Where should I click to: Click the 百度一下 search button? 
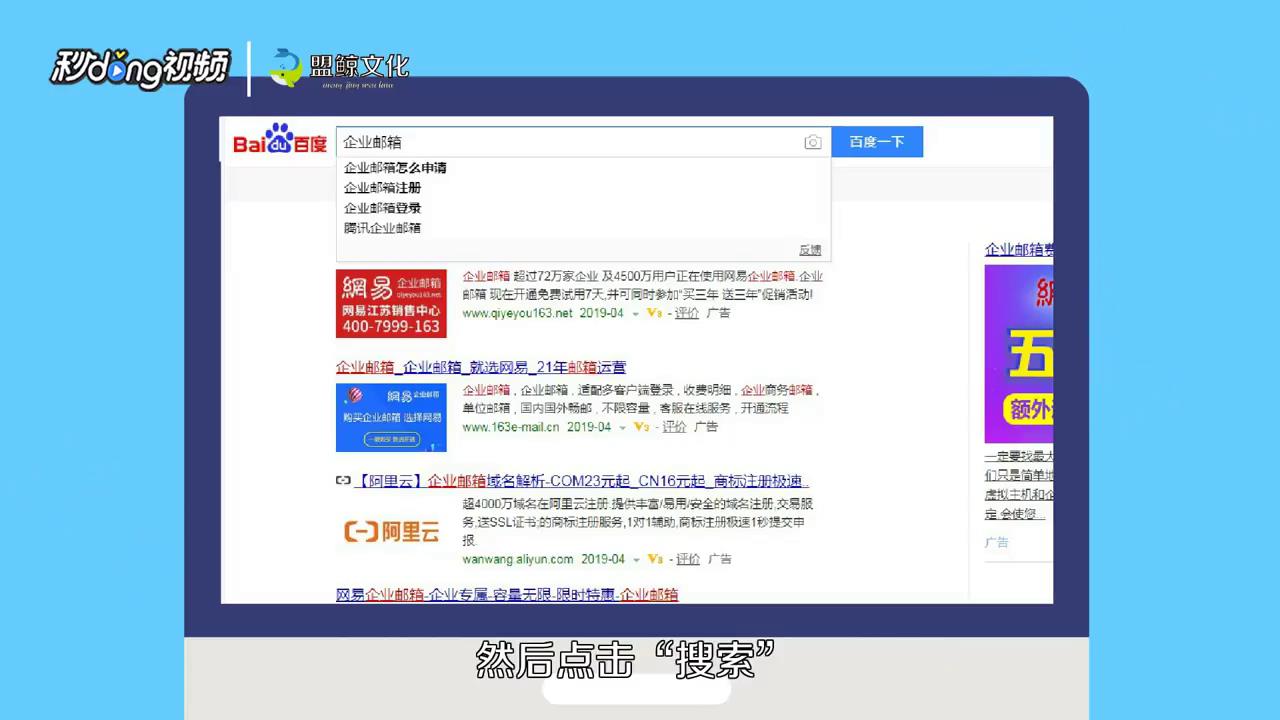(877, 142)
